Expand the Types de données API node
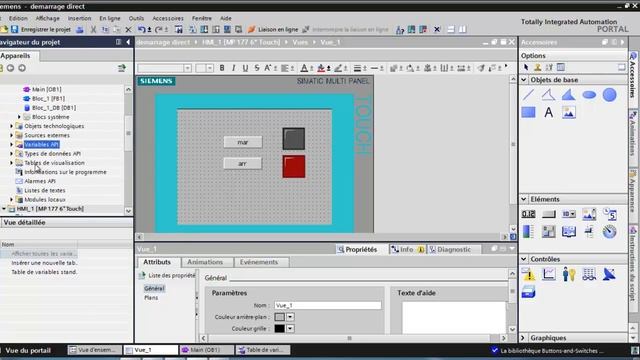Screen dimensions: 640x360 point(11,153)
